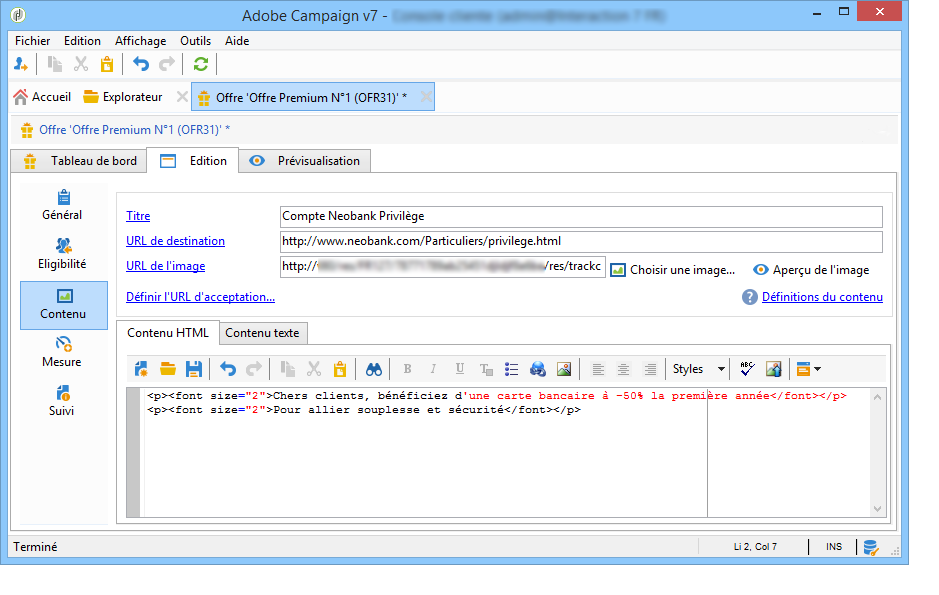Switch to the Explorateur tab

[x=123, y=97]
